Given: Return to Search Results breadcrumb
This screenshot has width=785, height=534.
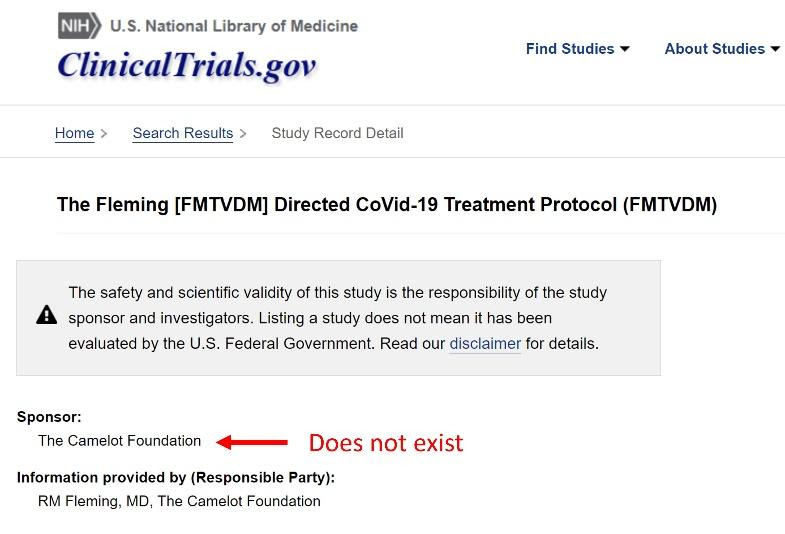Looking at the screenshot, I should coord(182,133).
